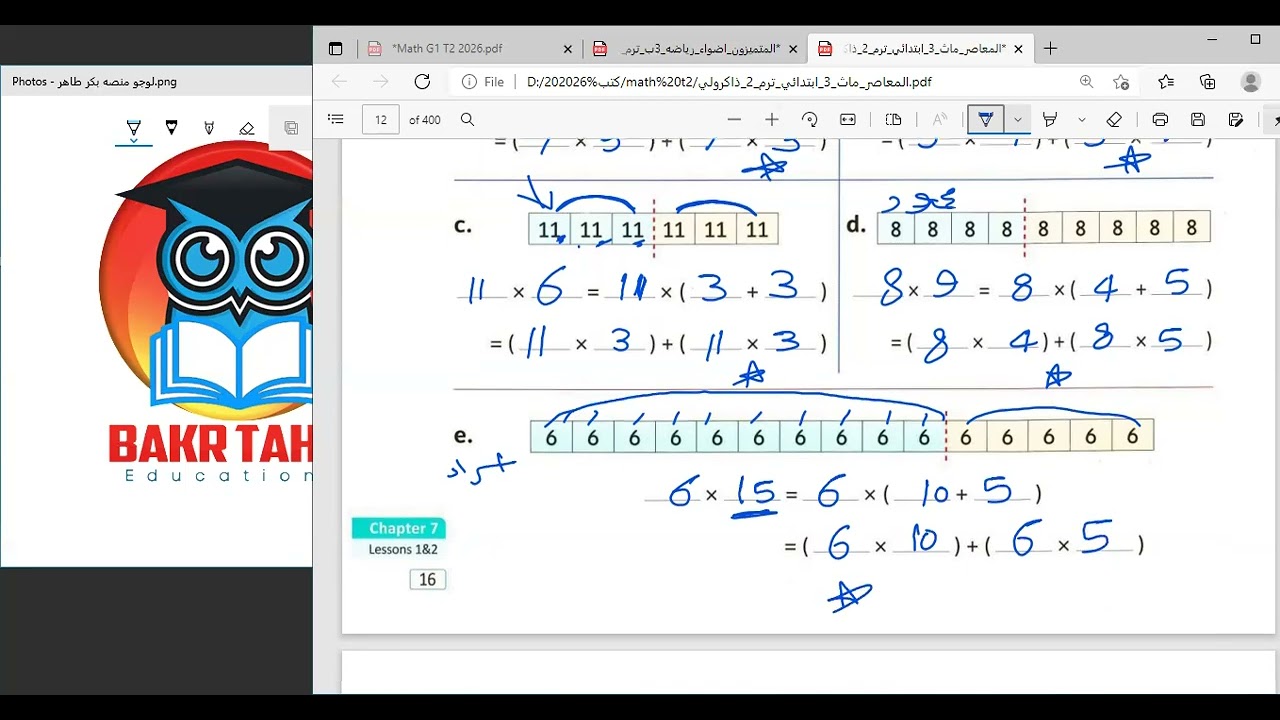Screen dimensions: 1280x720
Task: Click the Lessons 1&2 text
Action: coord(403,549)
